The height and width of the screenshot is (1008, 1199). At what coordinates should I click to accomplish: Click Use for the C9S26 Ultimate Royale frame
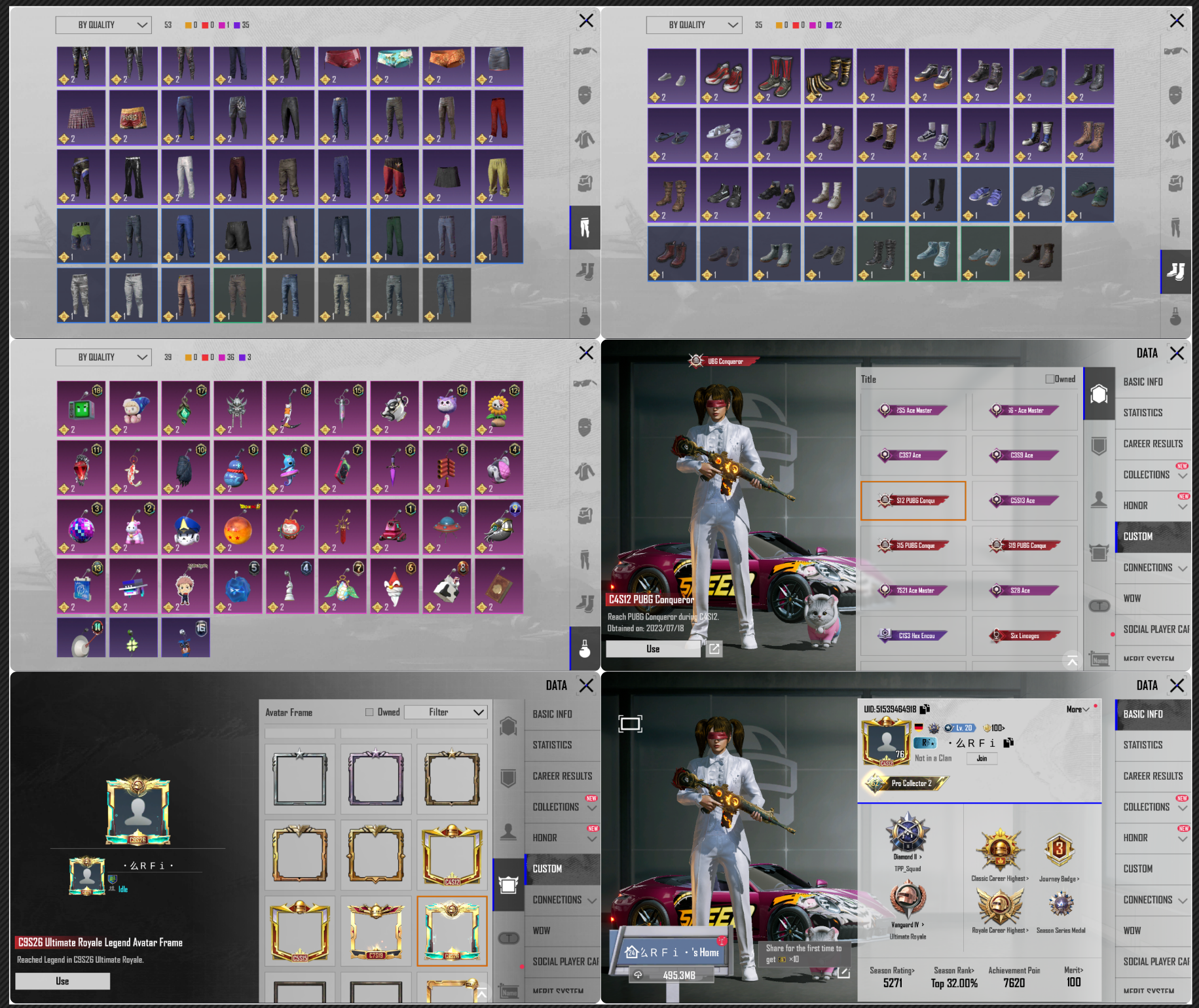[x=62, y=981]
